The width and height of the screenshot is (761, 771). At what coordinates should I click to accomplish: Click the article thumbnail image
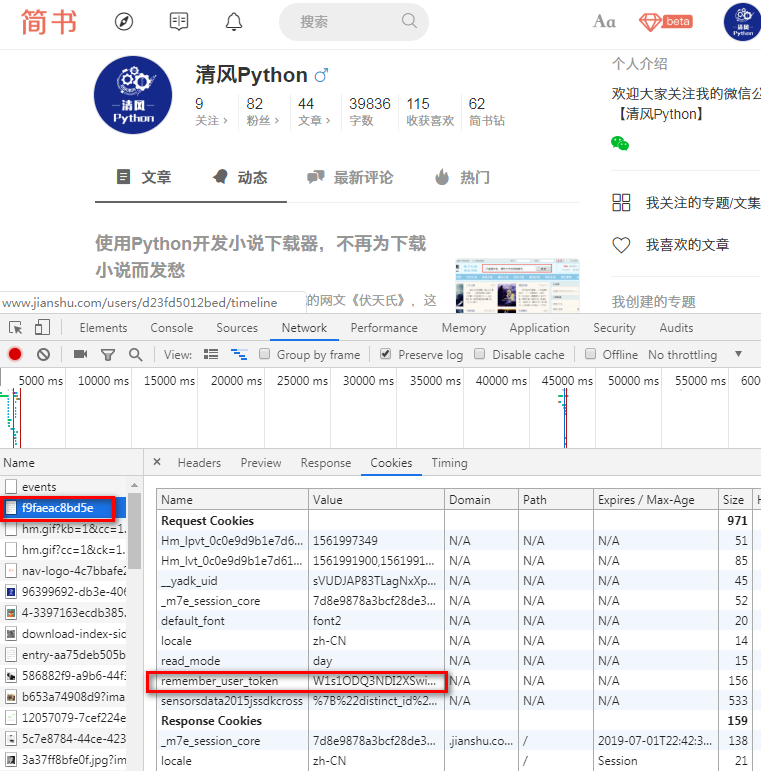click(517, 286)
